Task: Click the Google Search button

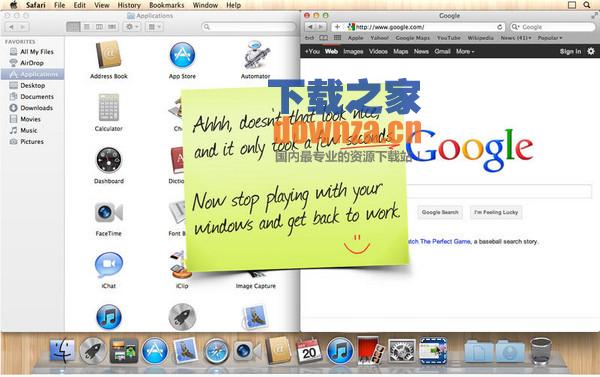Action: click(440, 212)
